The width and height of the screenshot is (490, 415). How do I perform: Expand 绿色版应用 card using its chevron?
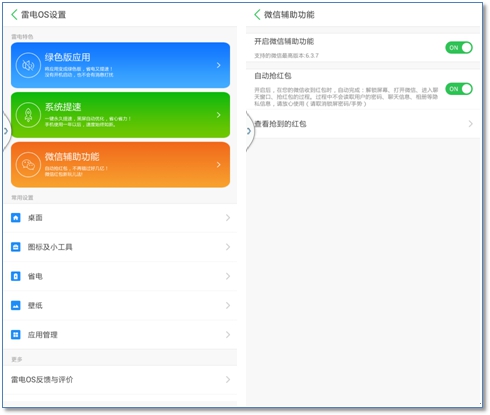[x=219, y=65]
